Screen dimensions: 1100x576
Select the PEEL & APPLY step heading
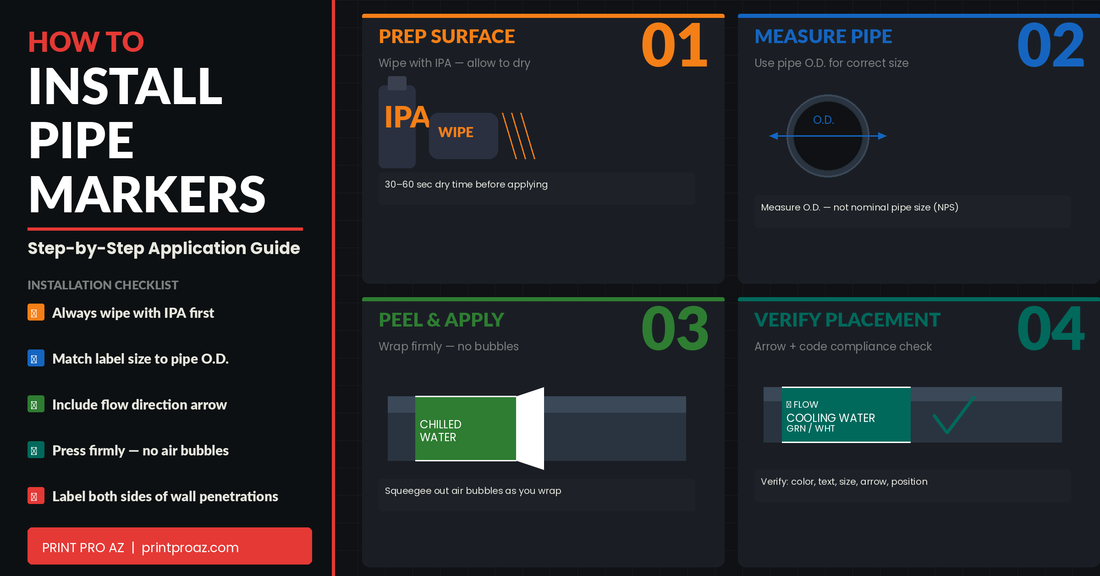441,320
